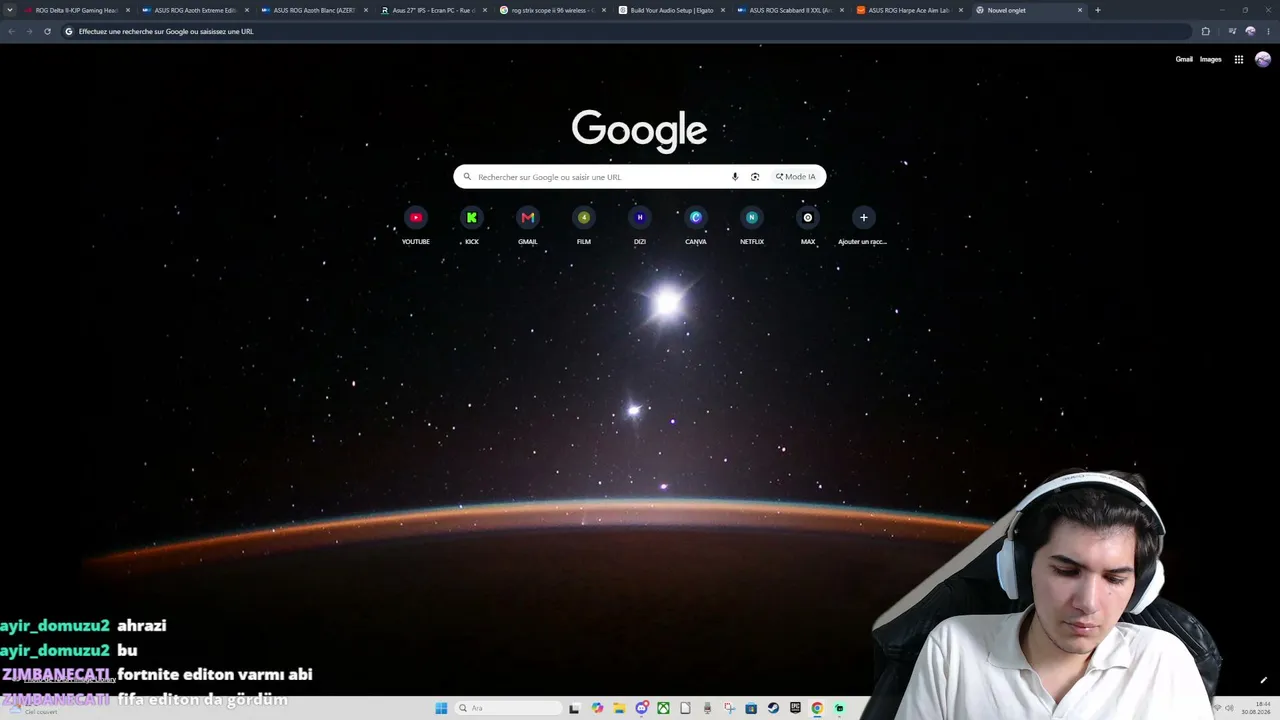The height and width of the screenshot is (720, 1280).
Task: Open the taskbar clock and date
Action: click(x=1256, y=708)
